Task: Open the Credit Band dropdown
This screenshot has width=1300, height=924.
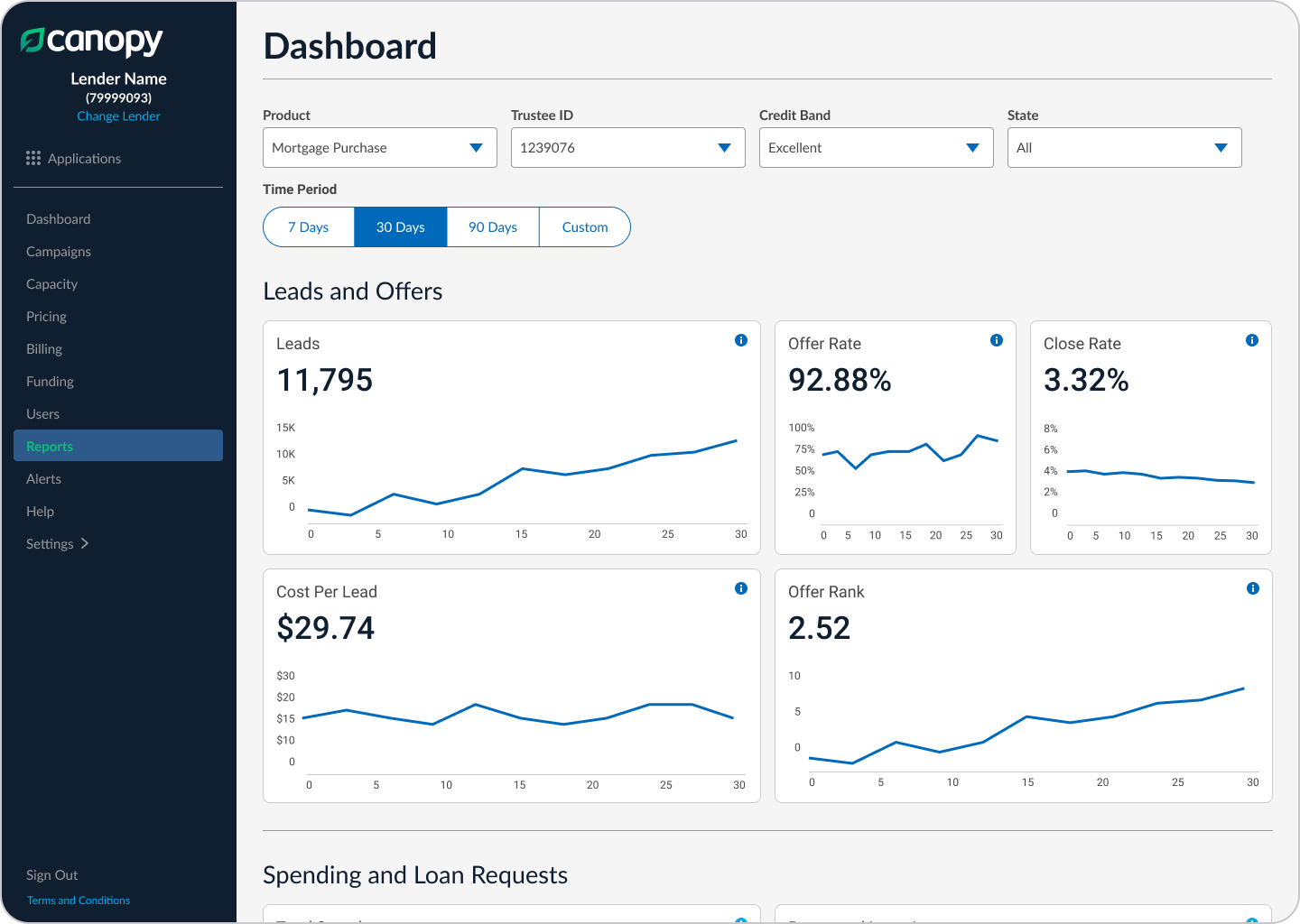Action: point(877,148)
